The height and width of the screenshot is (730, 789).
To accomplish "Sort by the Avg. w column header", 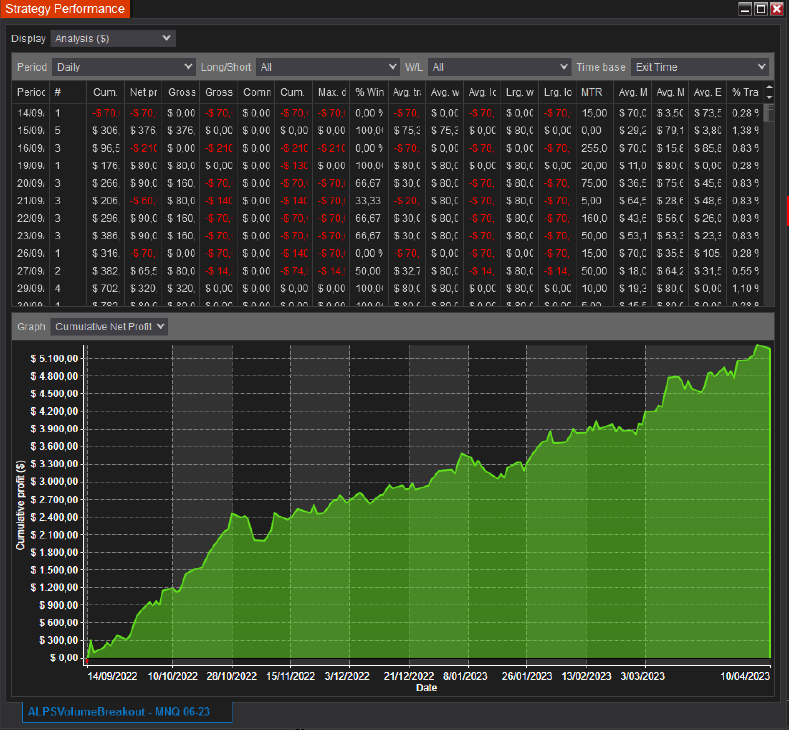I will coord(444,92).
